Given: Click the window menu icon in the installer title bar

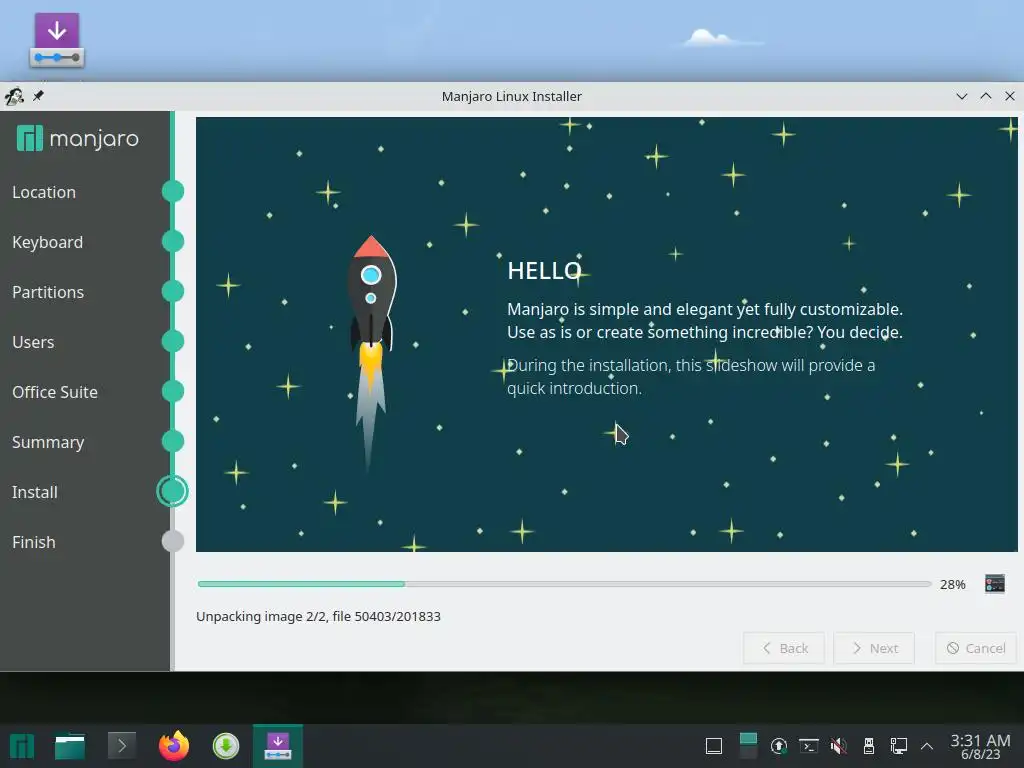Looking at the screenshot, I should coord(14,96).
